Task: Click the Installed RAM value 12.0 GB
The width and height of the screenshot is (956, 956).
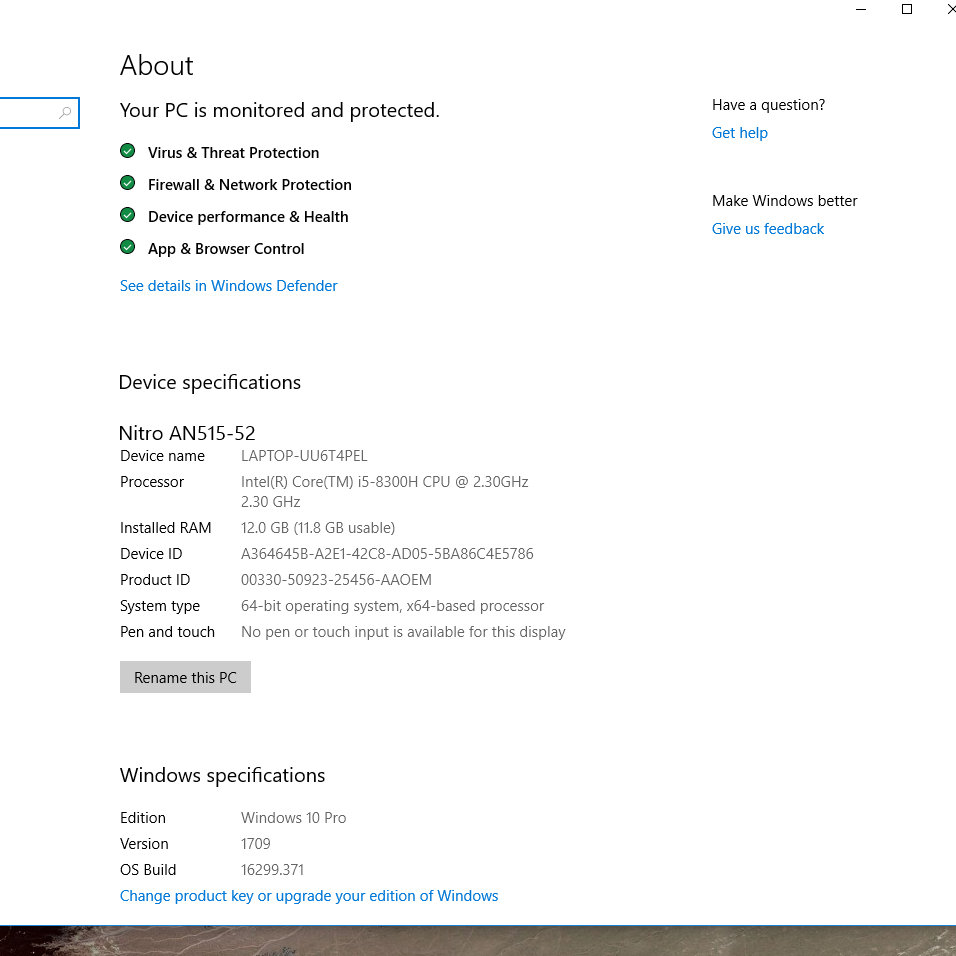Action: tap(318, 528)
